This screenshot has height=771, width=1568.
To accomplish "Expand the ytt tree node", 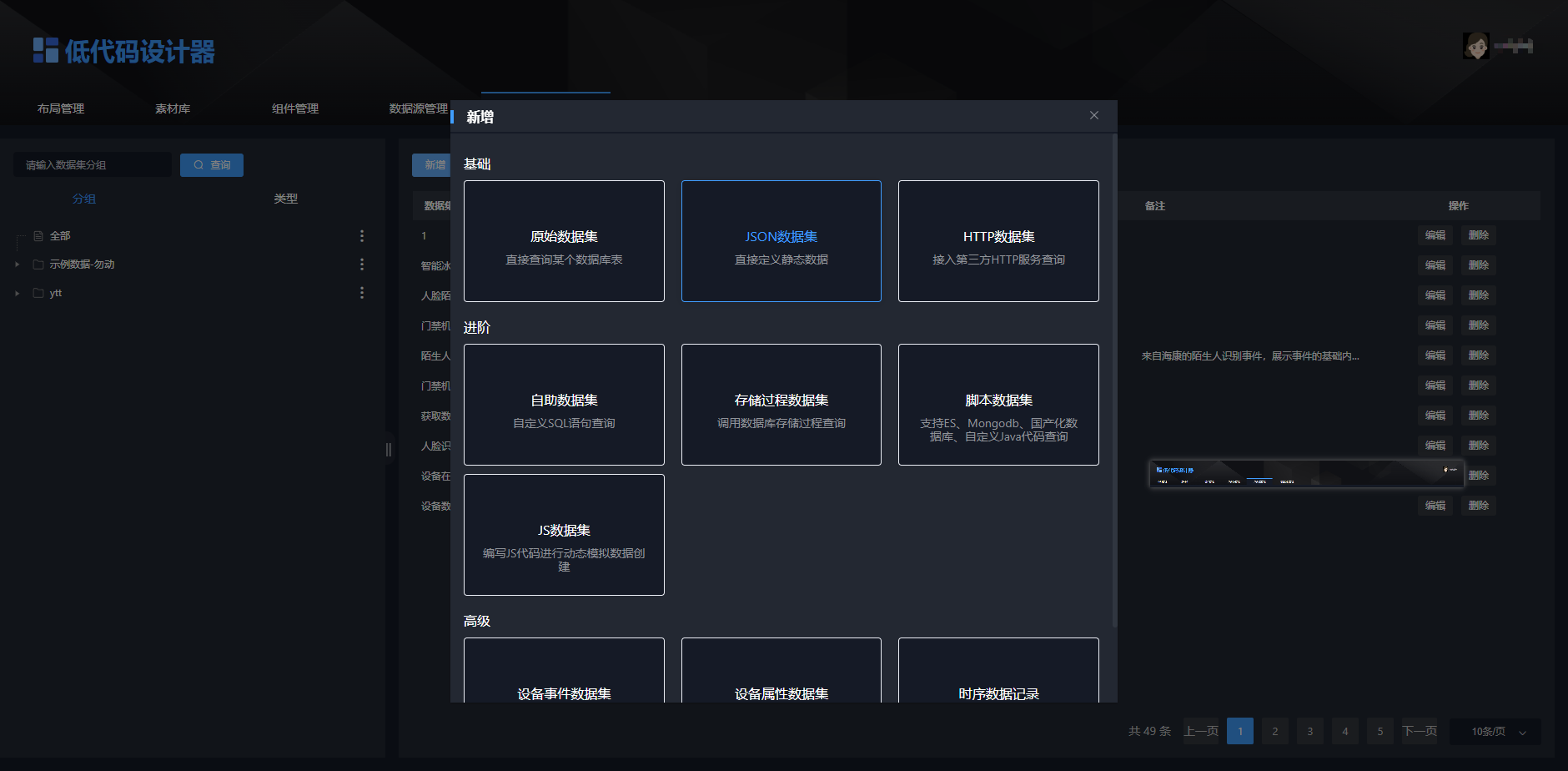I will (18, 293).
